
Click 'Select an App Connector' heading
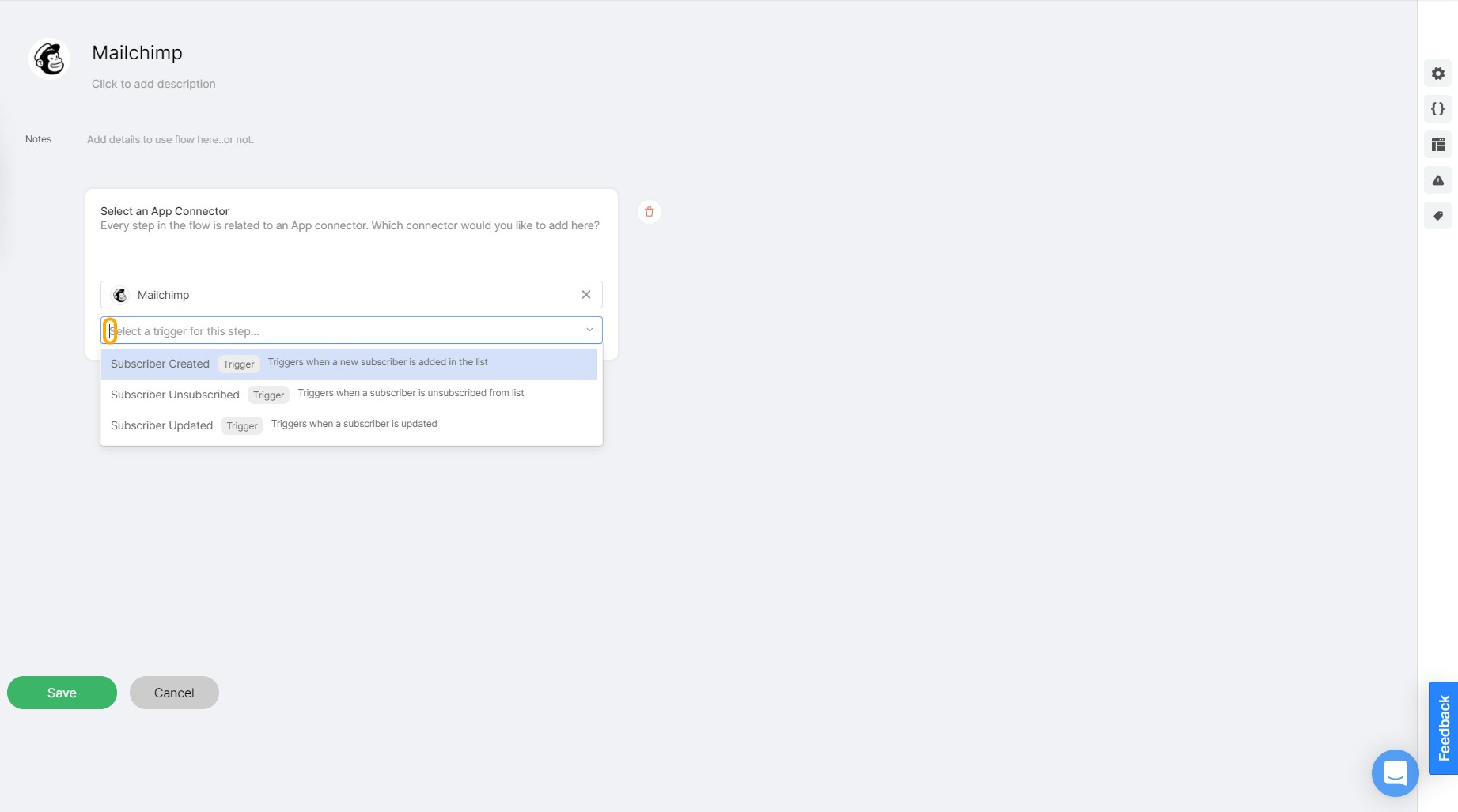tap(165, 211)
